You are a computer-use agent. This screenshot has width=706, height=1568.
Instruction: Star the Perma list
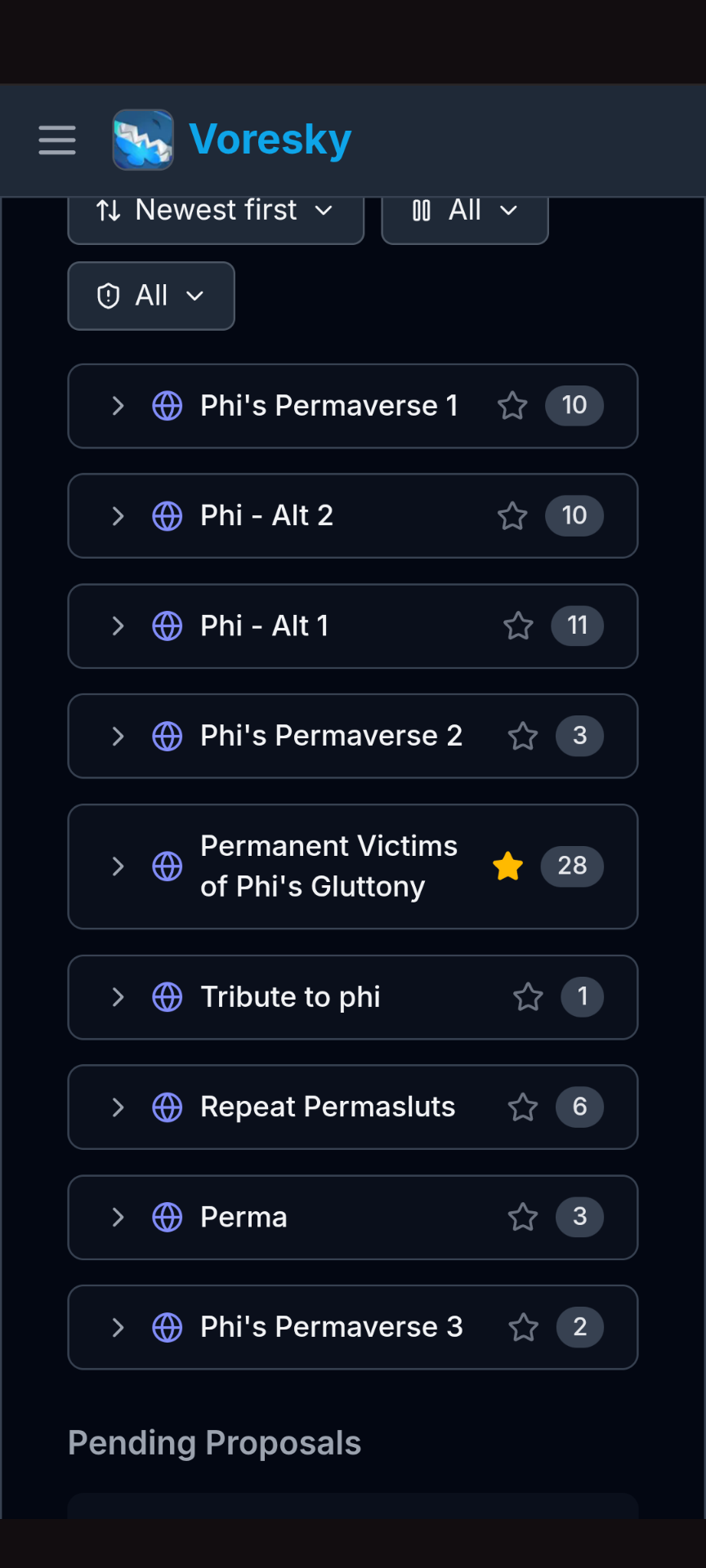coord(523,1218)
